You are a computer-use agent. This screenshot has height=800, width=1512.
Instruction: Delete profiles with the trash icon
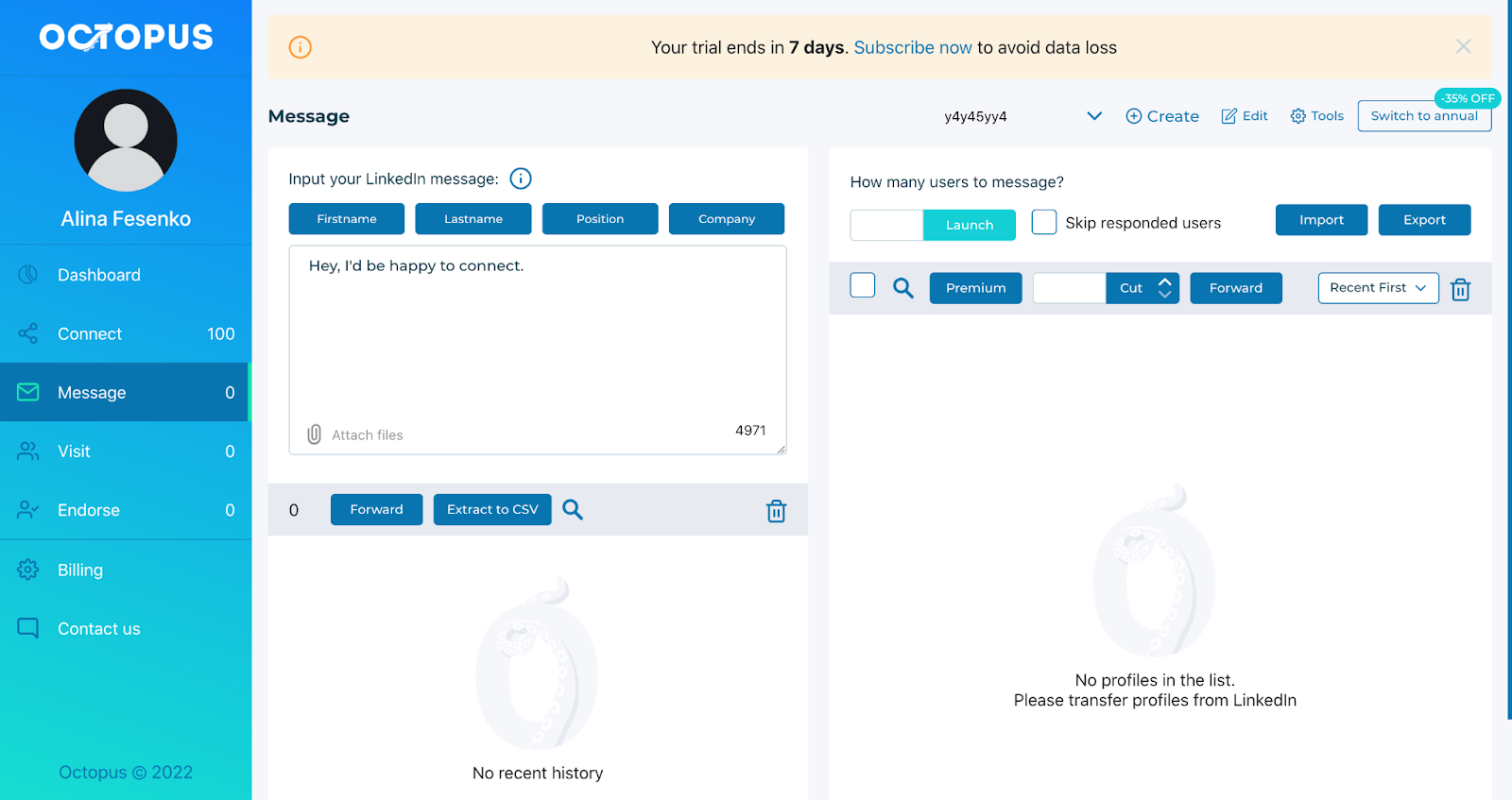1460,289
